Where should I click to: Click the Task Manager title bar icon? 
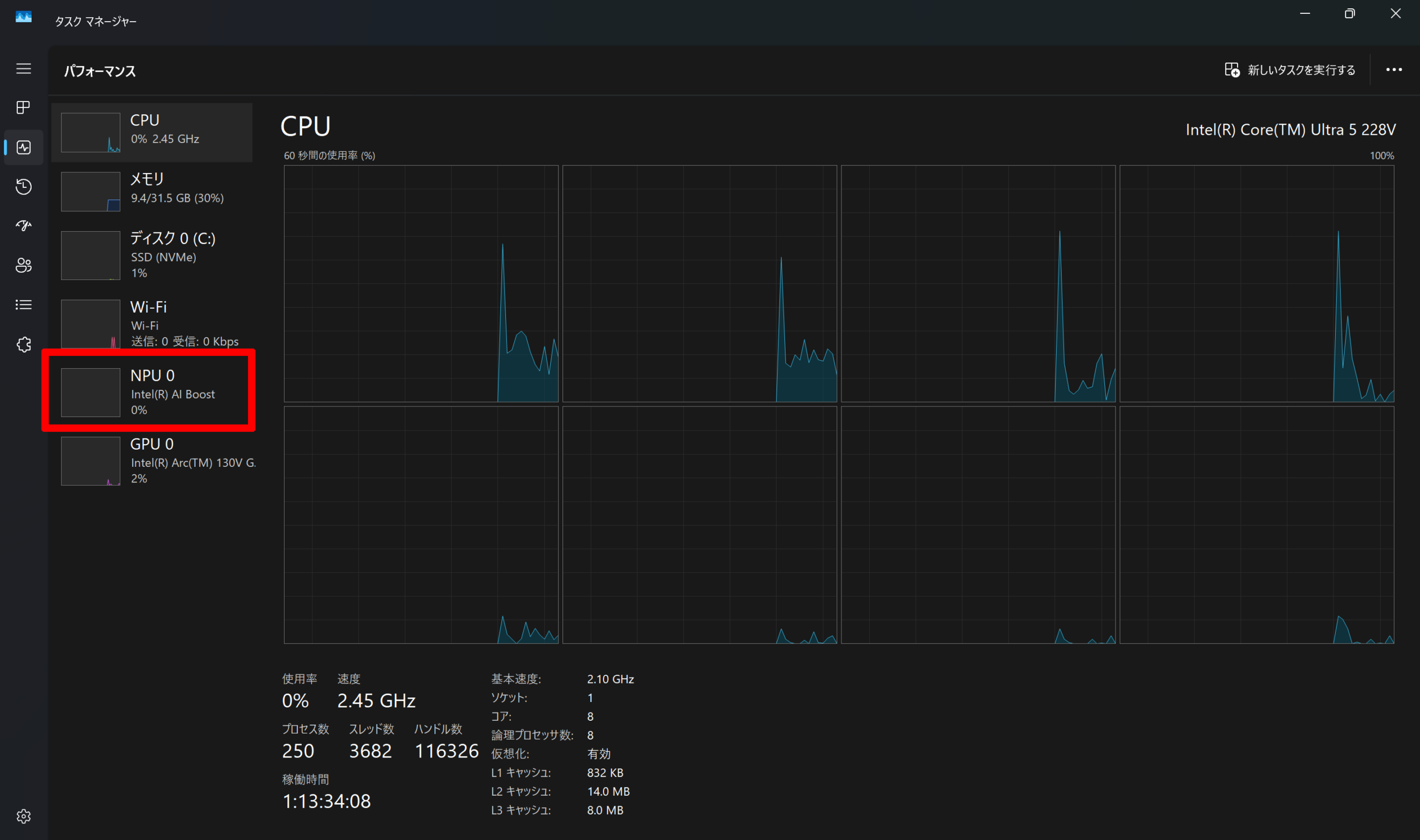(x=23, y=18)
